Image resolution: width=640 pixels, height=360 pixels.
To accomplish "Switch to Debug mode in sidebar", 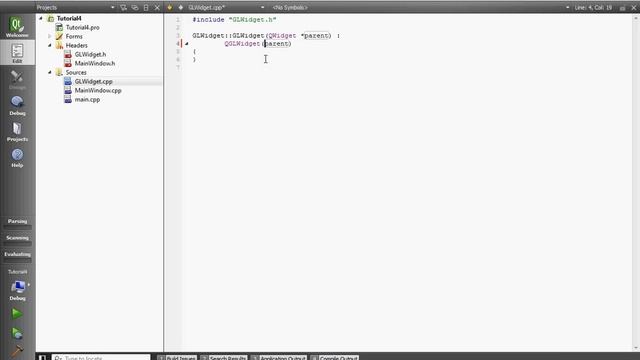I will pos(17,106).
